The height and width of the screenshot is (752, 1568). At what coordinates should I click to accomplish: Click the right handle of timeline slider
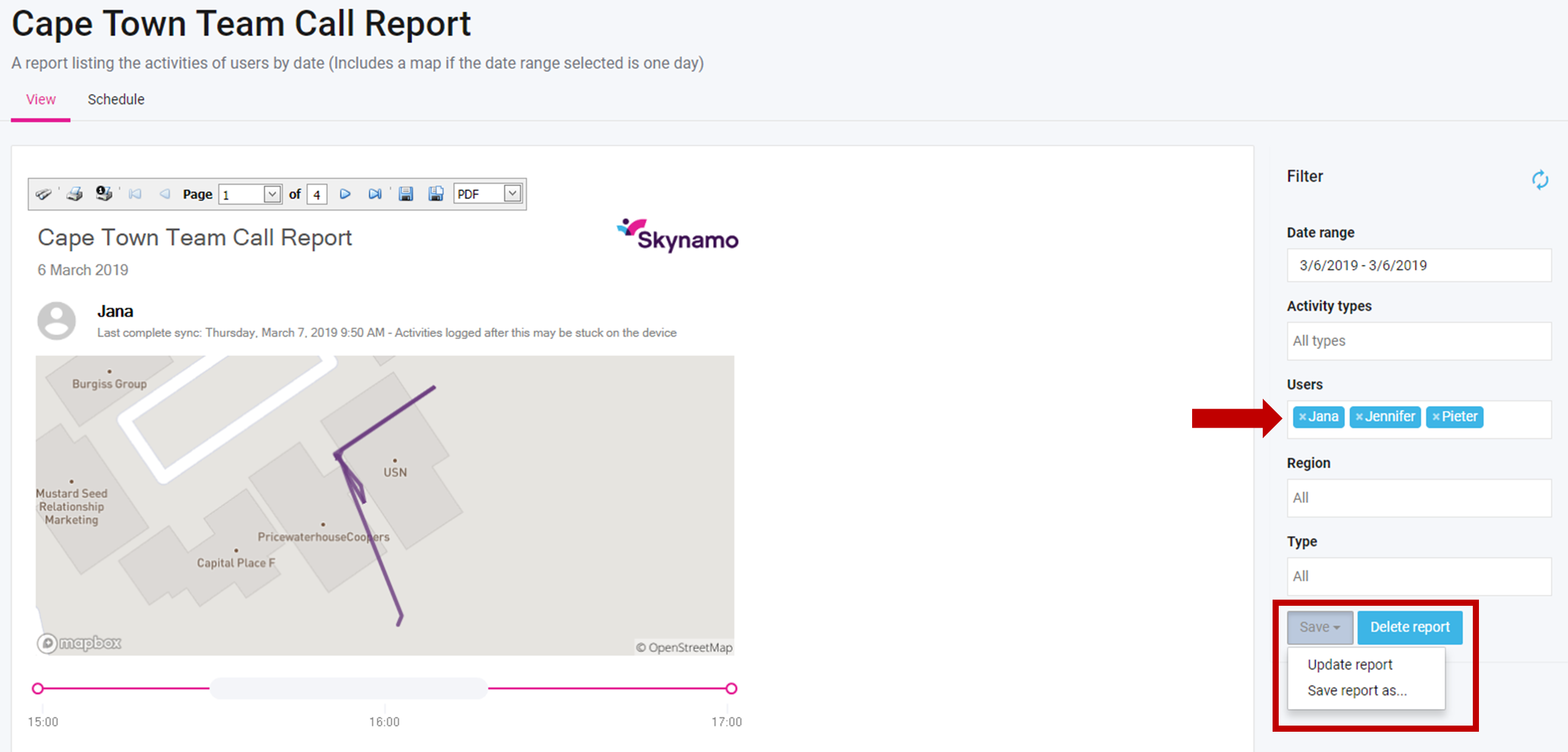731,689
